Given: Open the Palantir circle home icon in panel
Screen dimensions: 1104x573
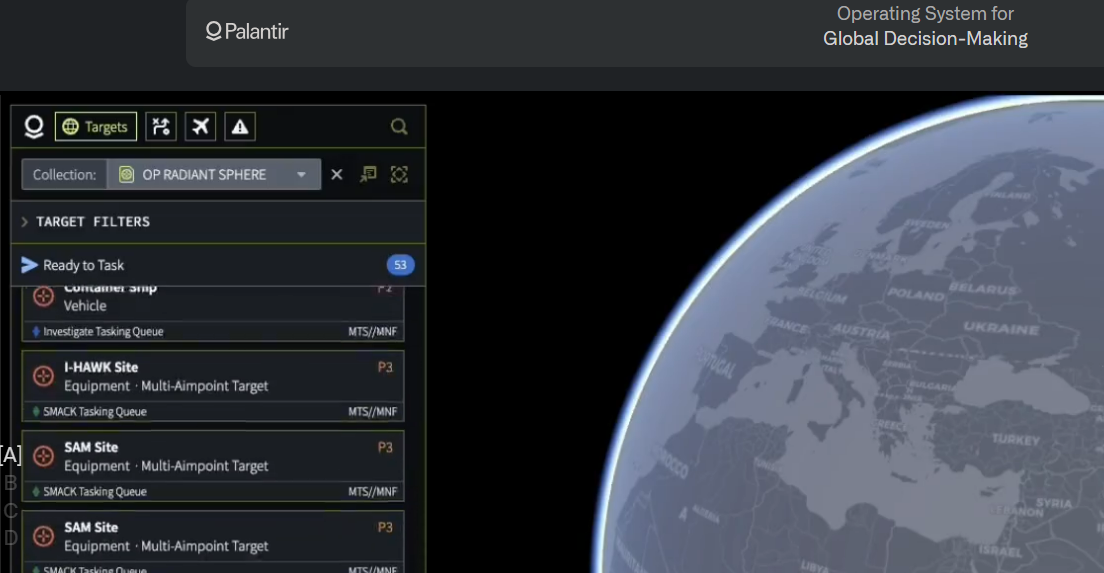Looking at the screenshot, I should (x=34, y=127).
